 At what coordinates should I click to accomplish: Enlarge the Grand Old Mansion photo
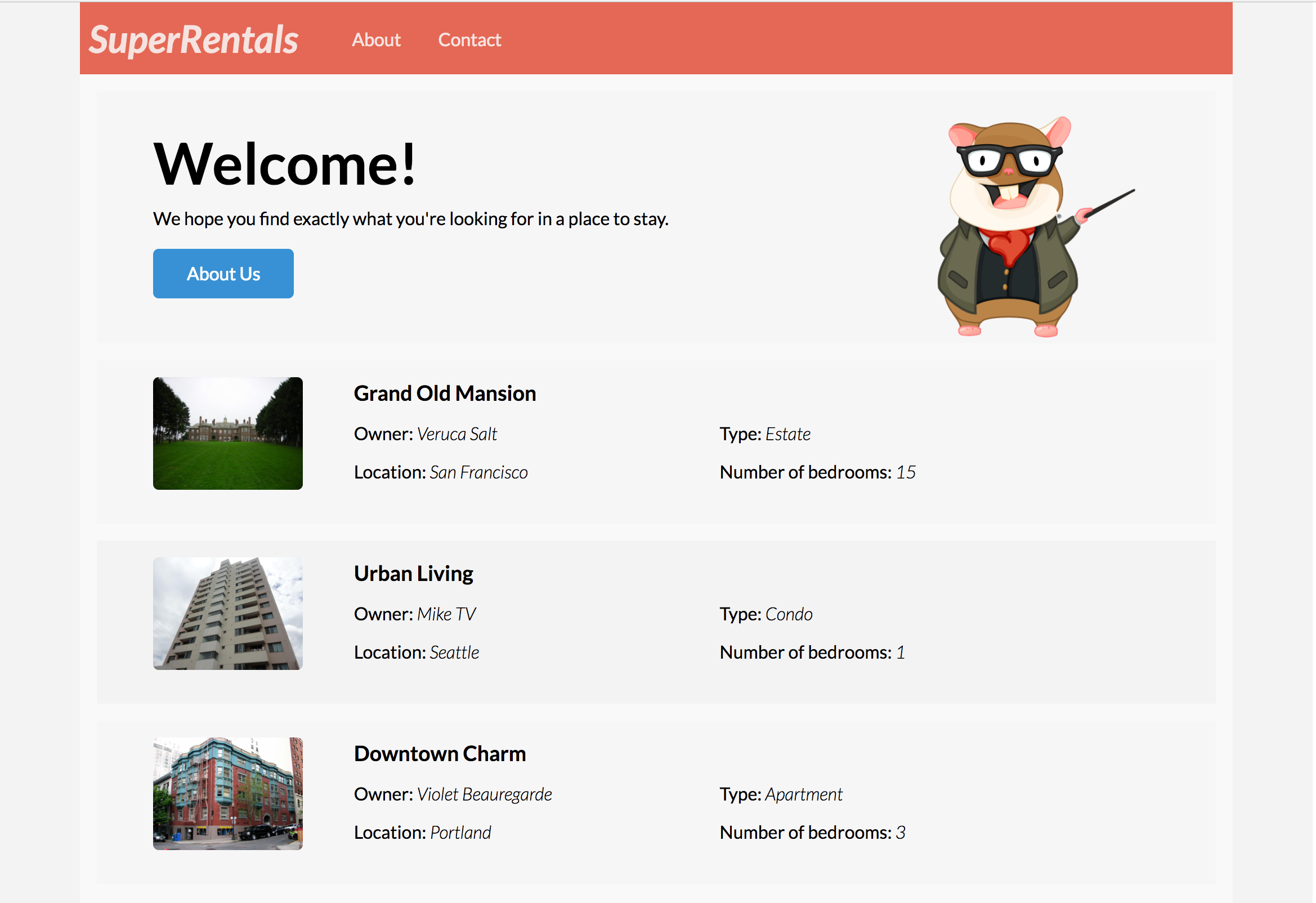(x=227, y=433)
